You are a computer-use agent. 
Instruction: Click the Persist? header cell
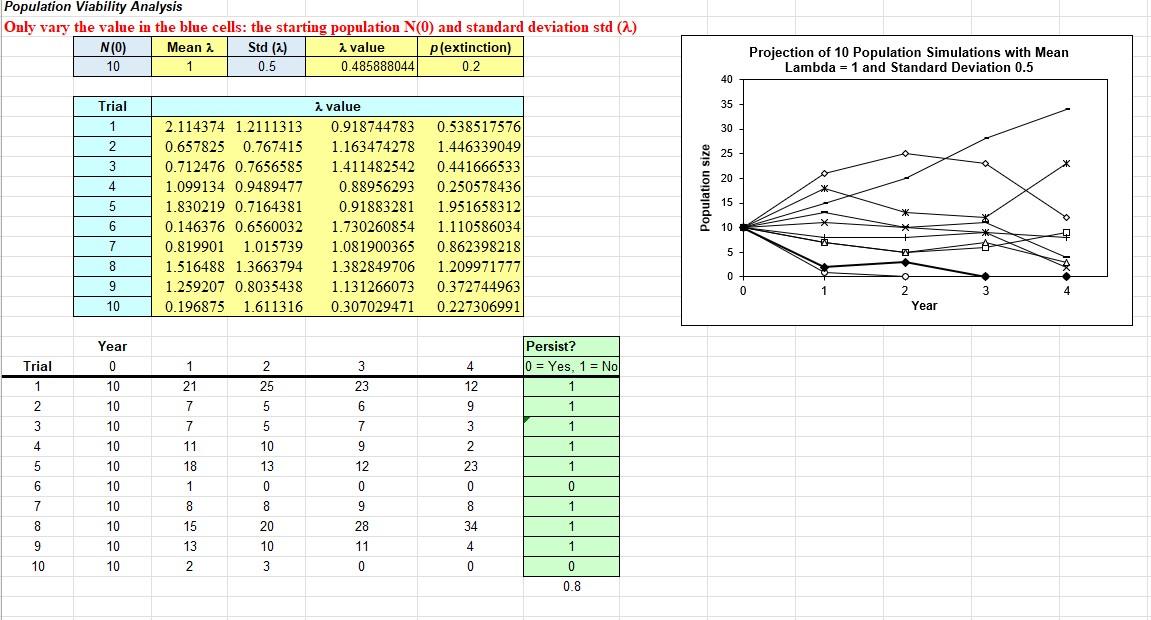(571, 346)
